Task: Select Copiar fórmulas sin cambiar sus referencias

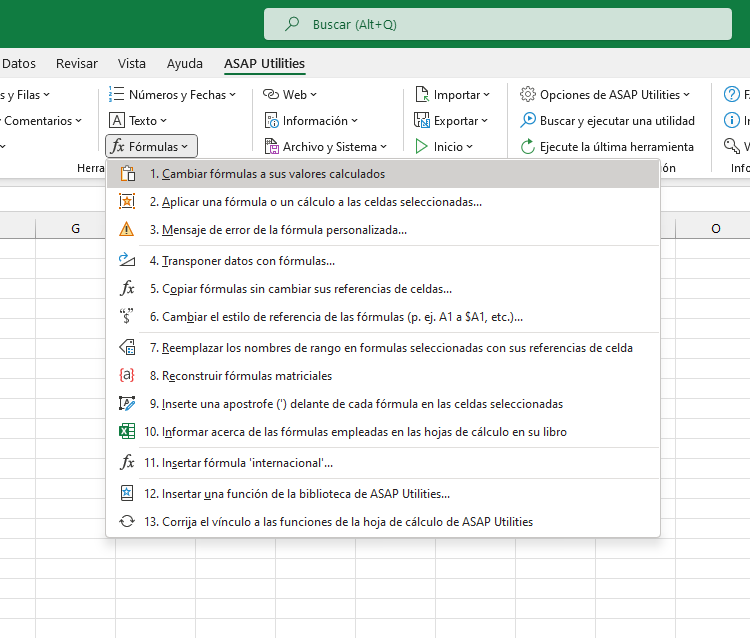Action: click(307, 289)
